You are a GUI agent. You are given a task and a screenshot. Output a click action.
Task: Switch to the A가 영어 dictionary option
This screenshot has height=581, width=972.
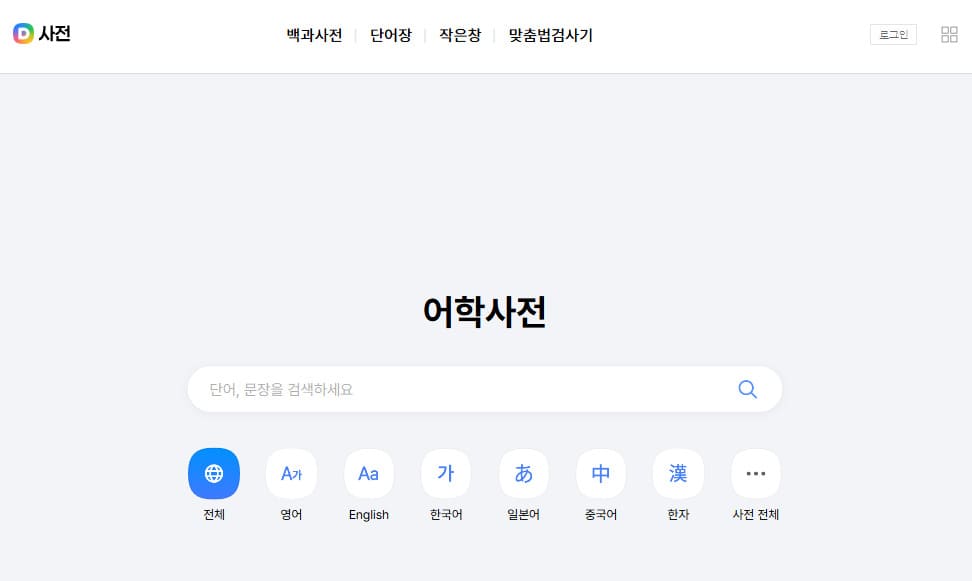291,473
